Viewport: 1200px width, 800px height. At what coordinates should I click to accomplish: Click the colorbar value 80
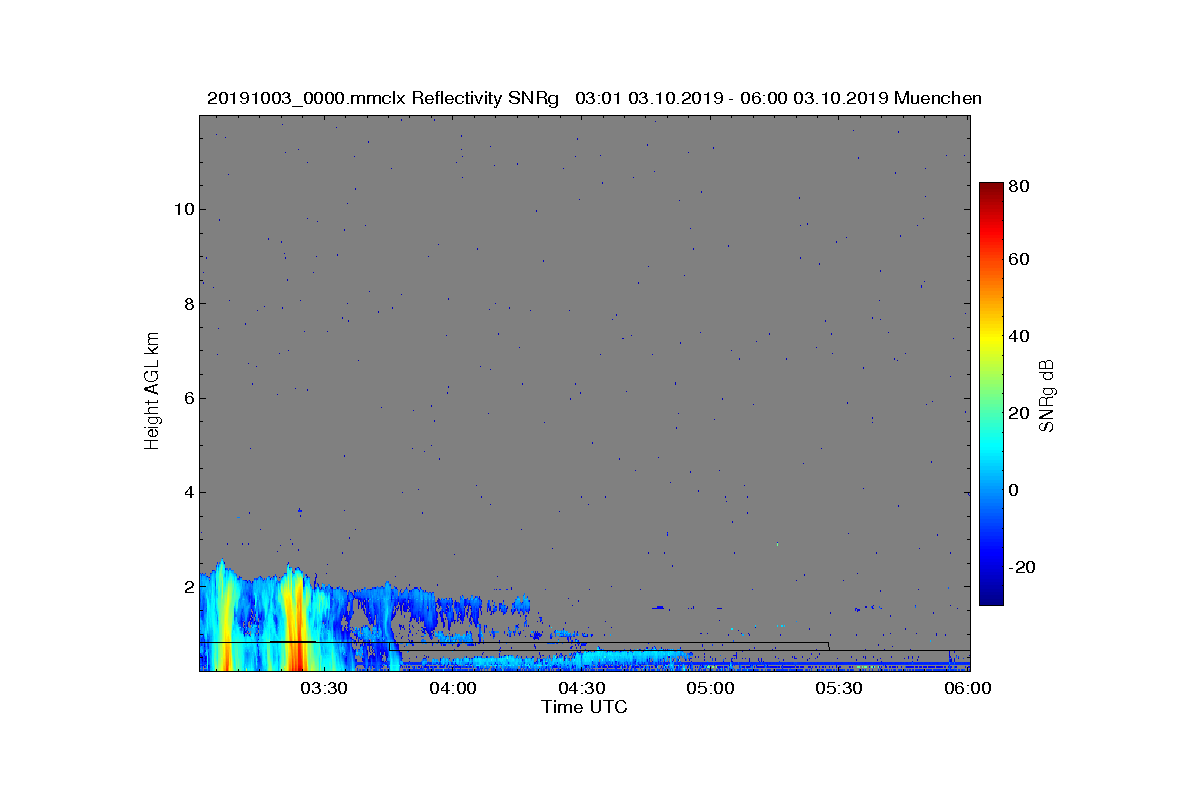click(x=1020, y=186)
